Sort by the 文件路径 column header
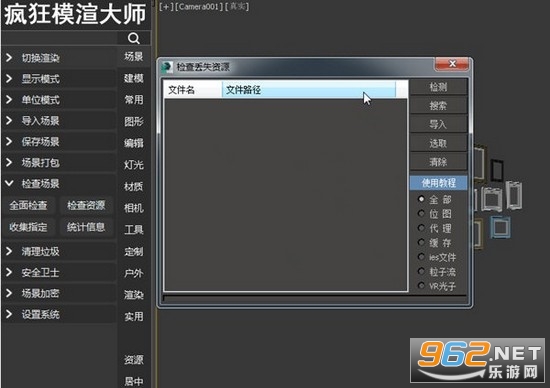The width and height of the screenshot is (550, 388). (x=309, y=90)
